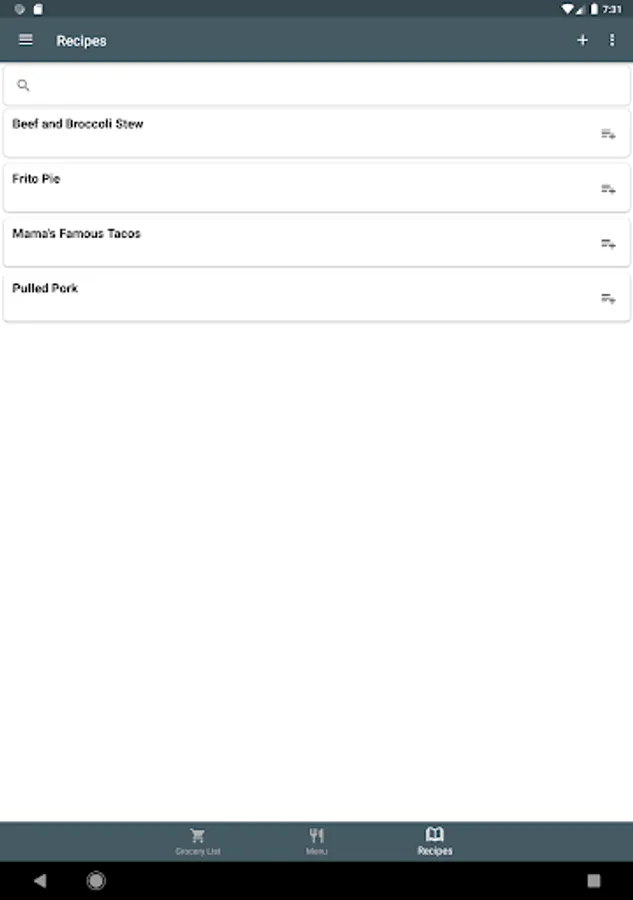
Task: Tap the Android home button
Action: (x=96, y=880)
